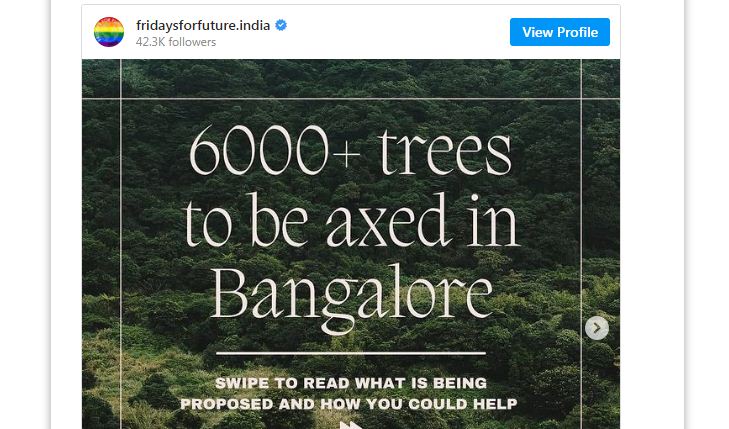Click the 42.3K followers text
This screenshot has height=429, width=729.
[x=176, y=42]
